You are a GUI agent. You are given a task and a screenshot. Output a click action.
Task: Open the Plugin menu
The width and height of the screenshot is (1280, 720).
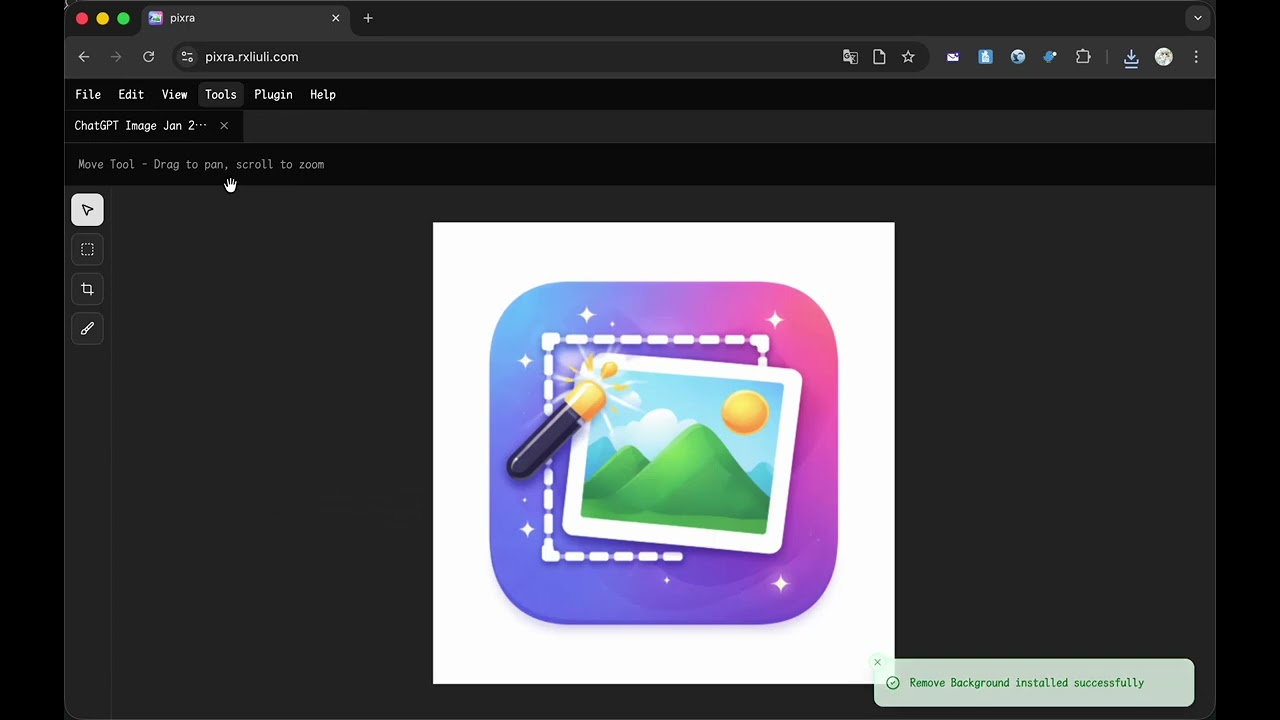click(273, 94)
